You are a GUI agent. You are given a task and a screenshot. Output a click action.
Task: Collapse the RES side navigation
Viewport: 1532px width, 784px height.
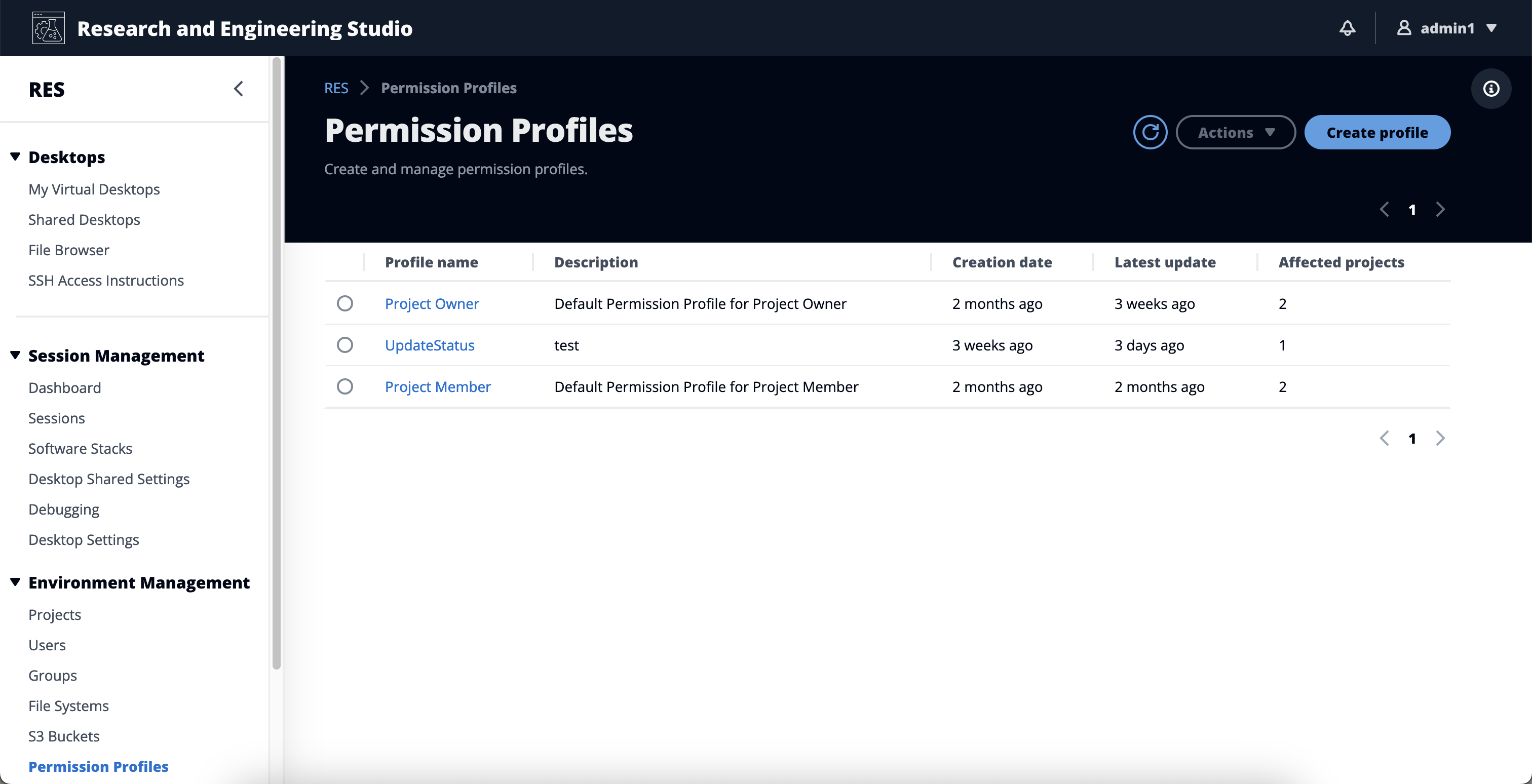click(239, 89)
